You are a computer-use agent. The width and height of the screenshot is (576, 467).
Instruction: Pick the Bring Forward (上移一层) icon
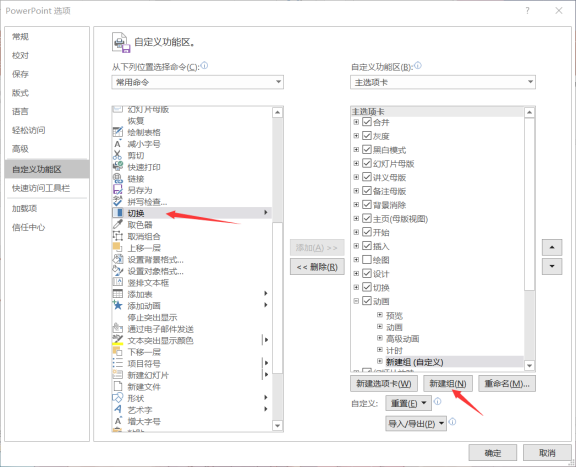[118, 248]
